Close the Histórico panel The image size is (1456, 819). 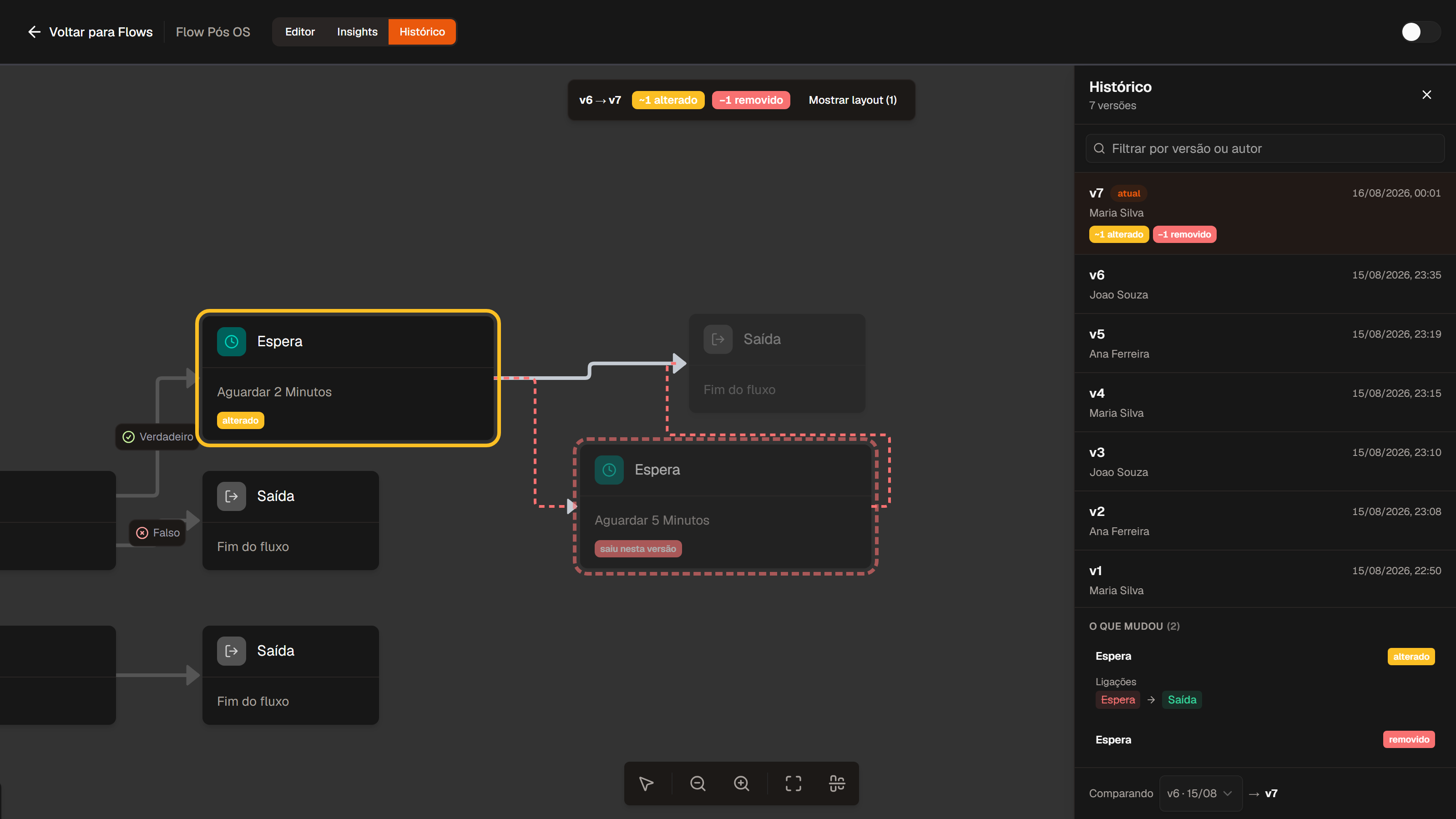(1426, 95)
